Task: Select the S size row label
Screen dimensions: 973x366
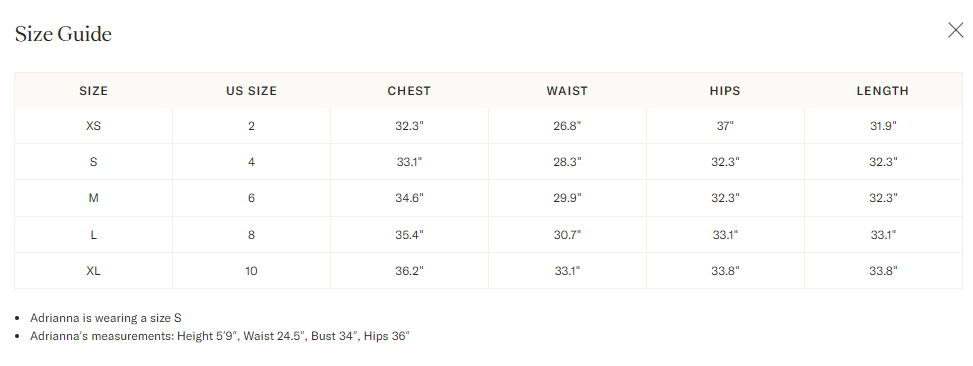Action: coord(94,162)
